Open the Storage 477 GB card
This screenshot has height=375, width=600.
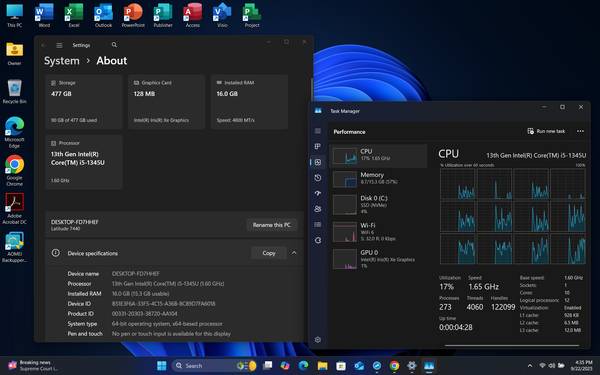84,102
